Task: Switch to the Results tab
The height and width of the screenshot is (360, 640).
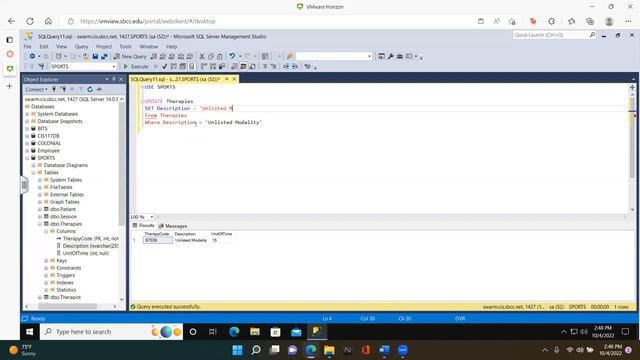Action: click(143, 226)
